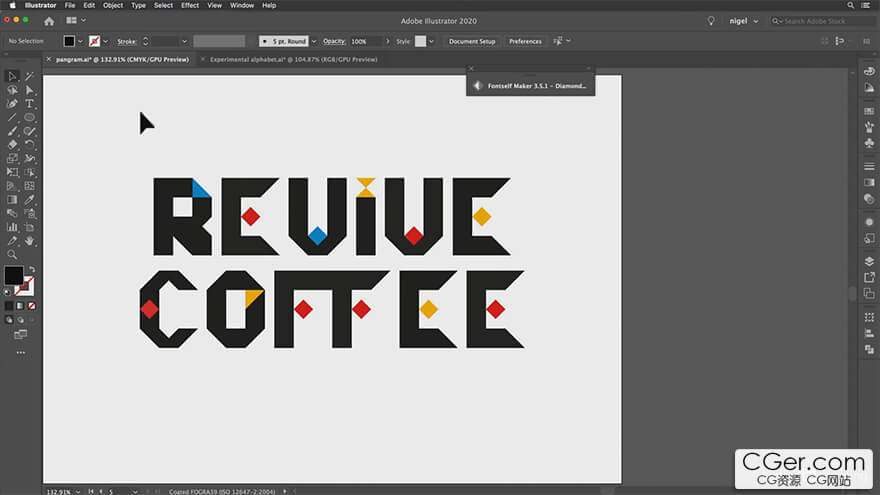Select the Artboard tool
This screenshot has width=880, height=495.
tap(29, 227)
